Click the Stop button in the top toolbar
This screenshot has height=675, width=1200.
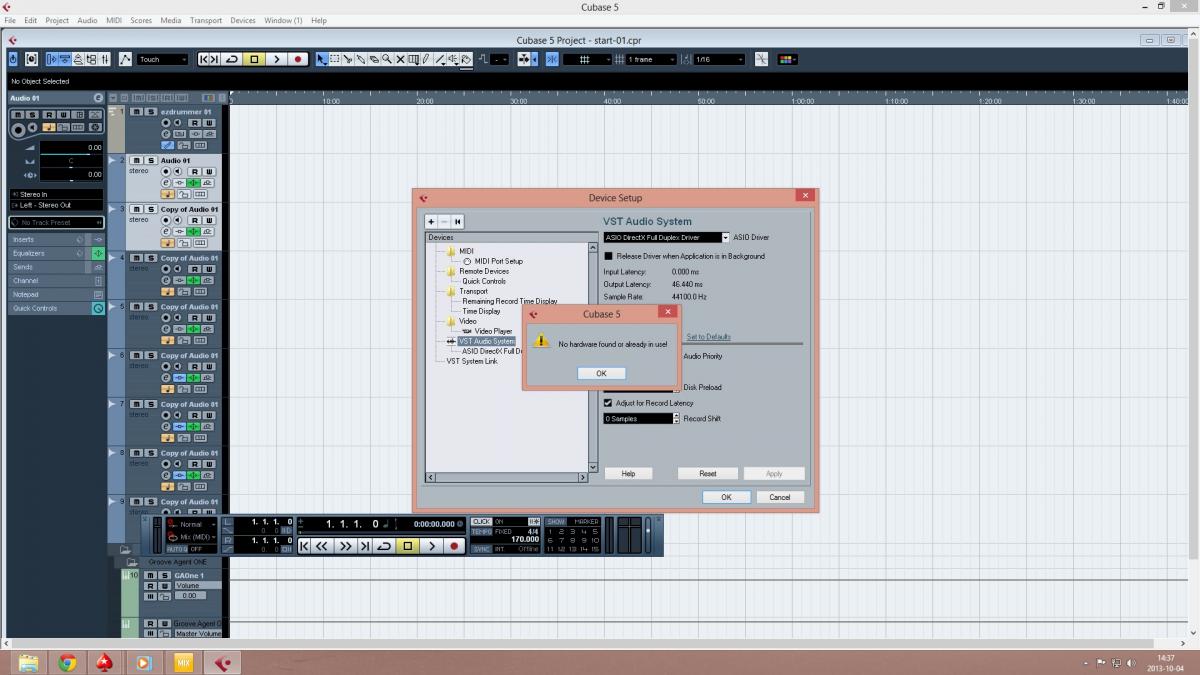(x=254, y=59)
